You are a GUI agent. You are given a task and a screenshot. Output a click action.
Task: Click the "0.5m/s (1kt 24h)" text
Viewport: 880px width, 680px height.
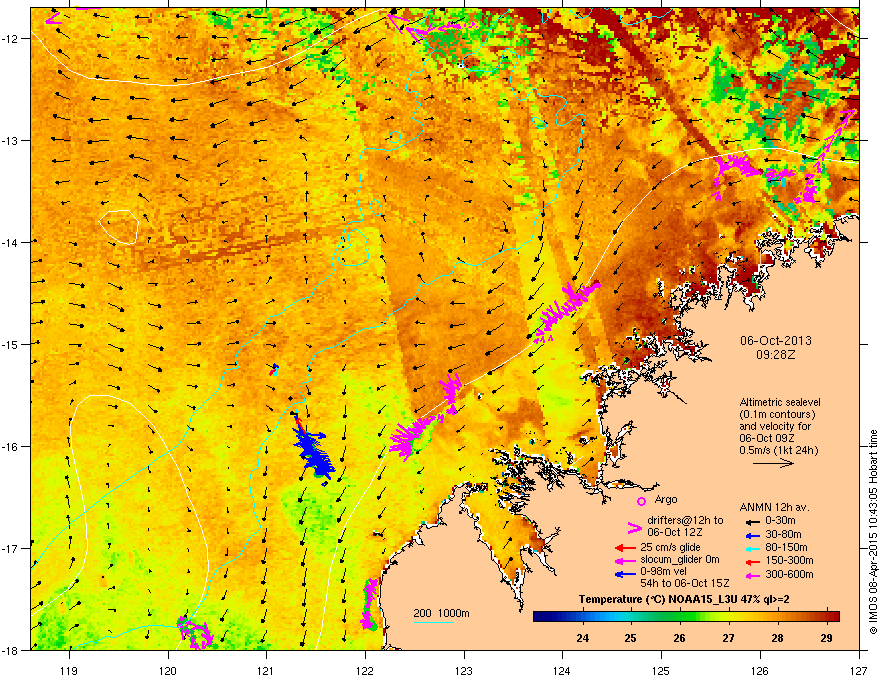[778, 450]
